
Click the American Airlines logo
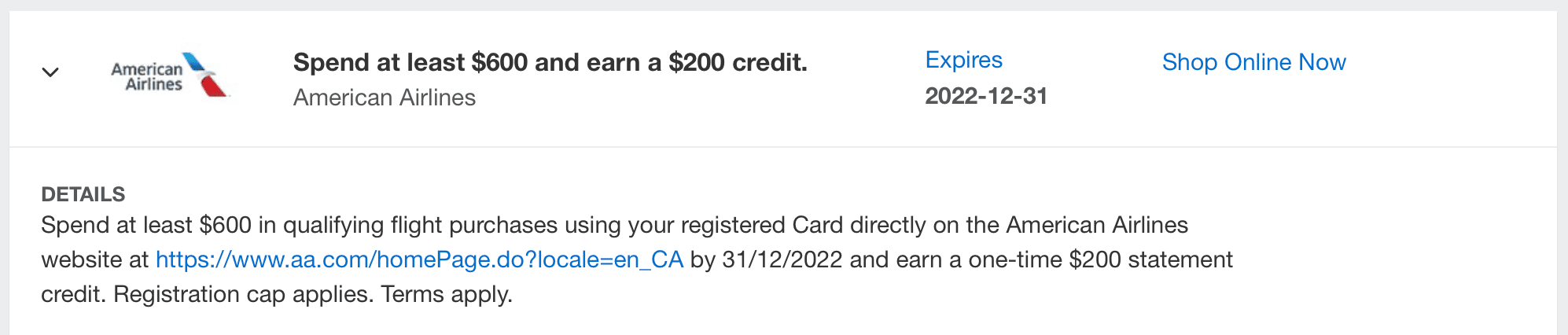[x=168, y=76]
